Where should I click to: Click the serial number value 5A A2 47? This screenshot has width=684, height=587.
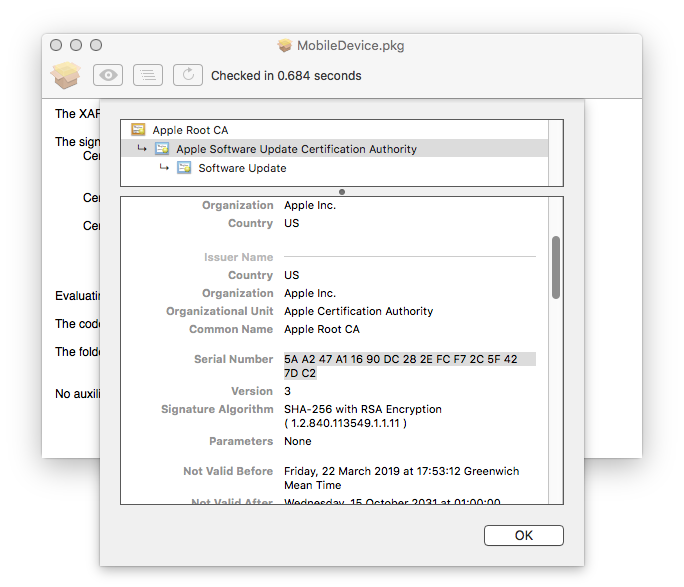pos(410,366)
